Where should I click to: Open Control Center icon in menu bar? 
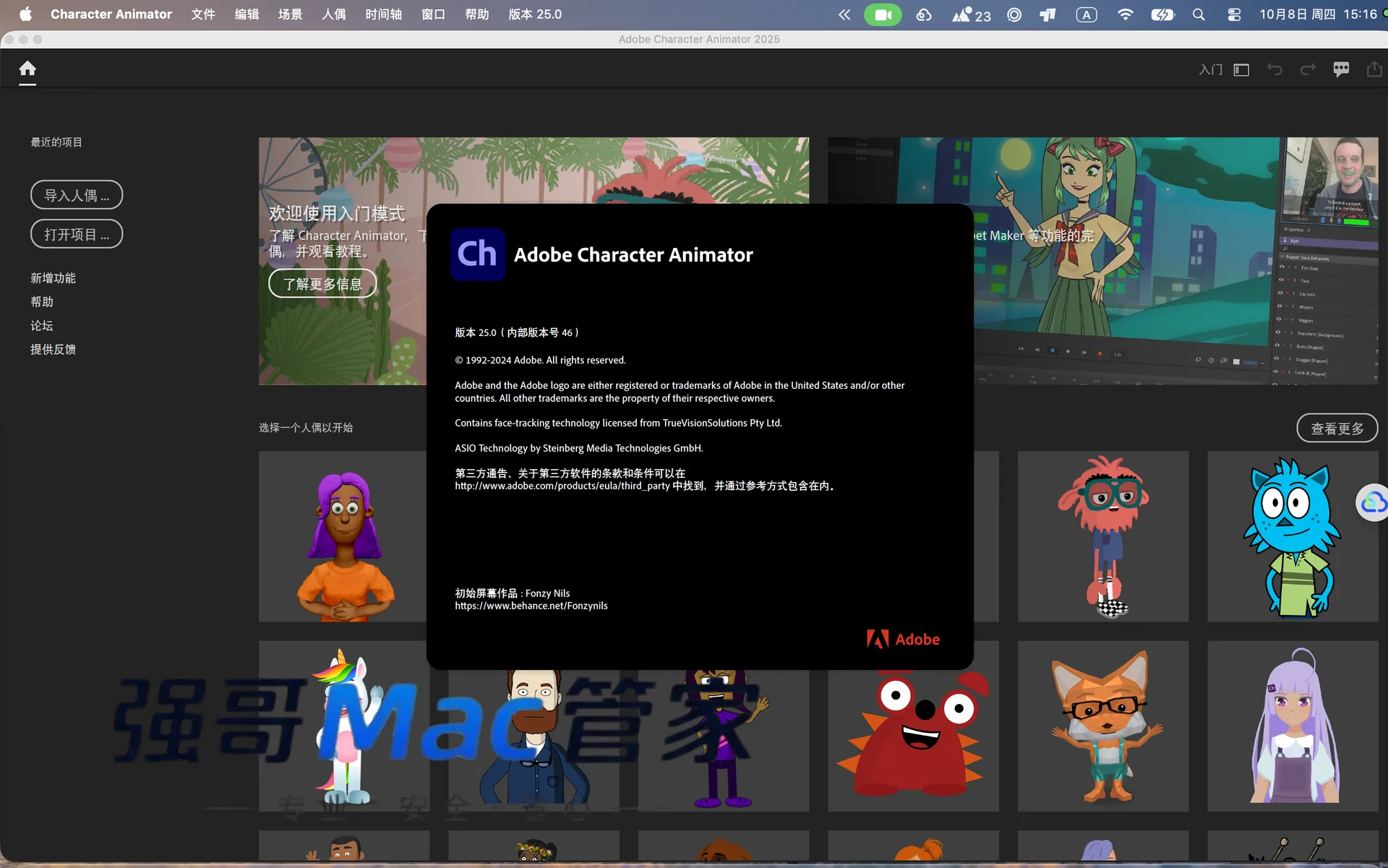tap(1234, 14)
